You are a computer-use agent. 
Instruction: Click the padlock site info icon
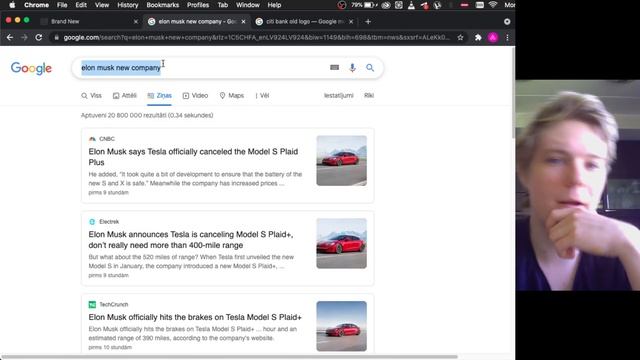pos(56,38)
